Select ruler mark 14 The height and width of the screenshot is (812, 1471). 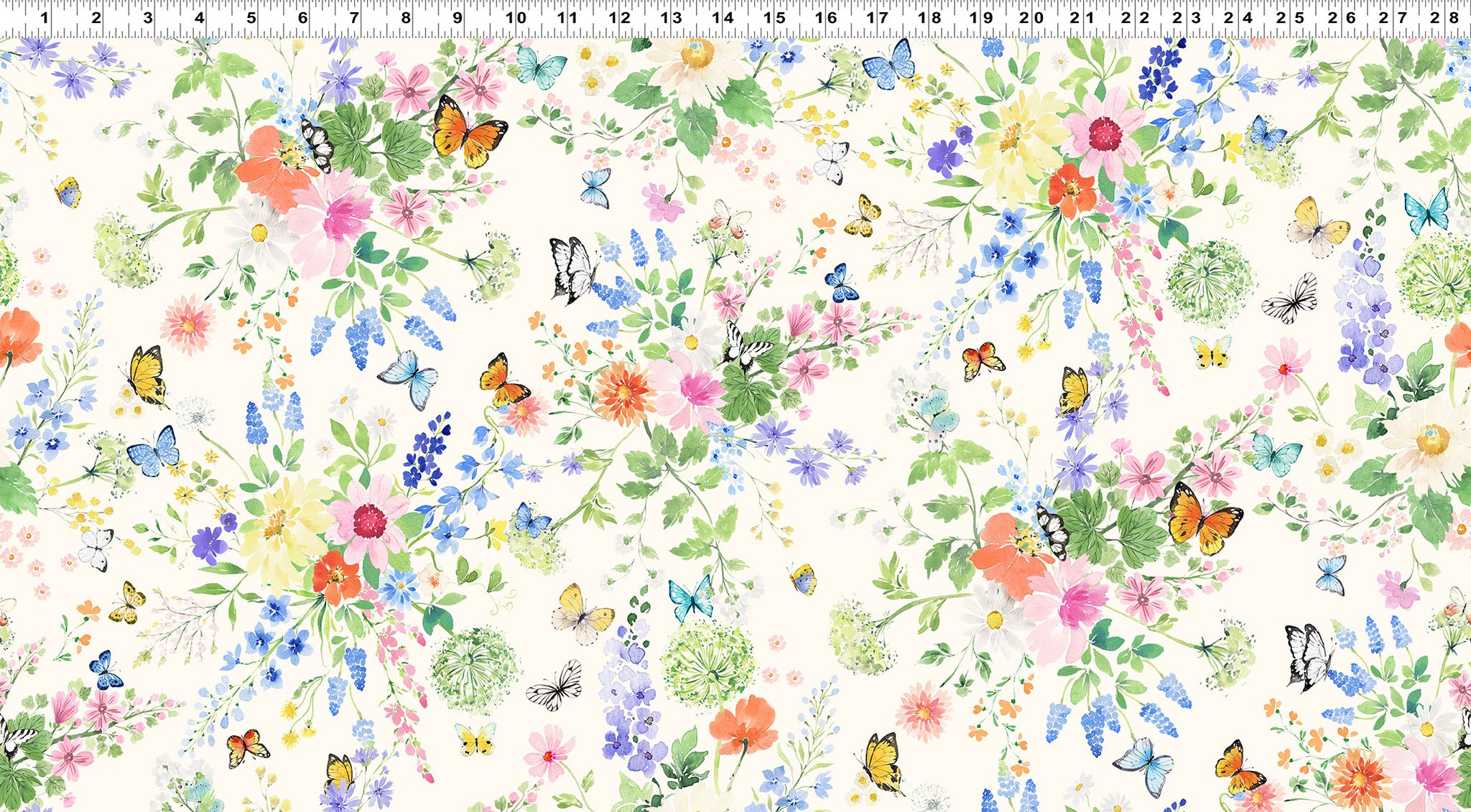pos(723,17)
